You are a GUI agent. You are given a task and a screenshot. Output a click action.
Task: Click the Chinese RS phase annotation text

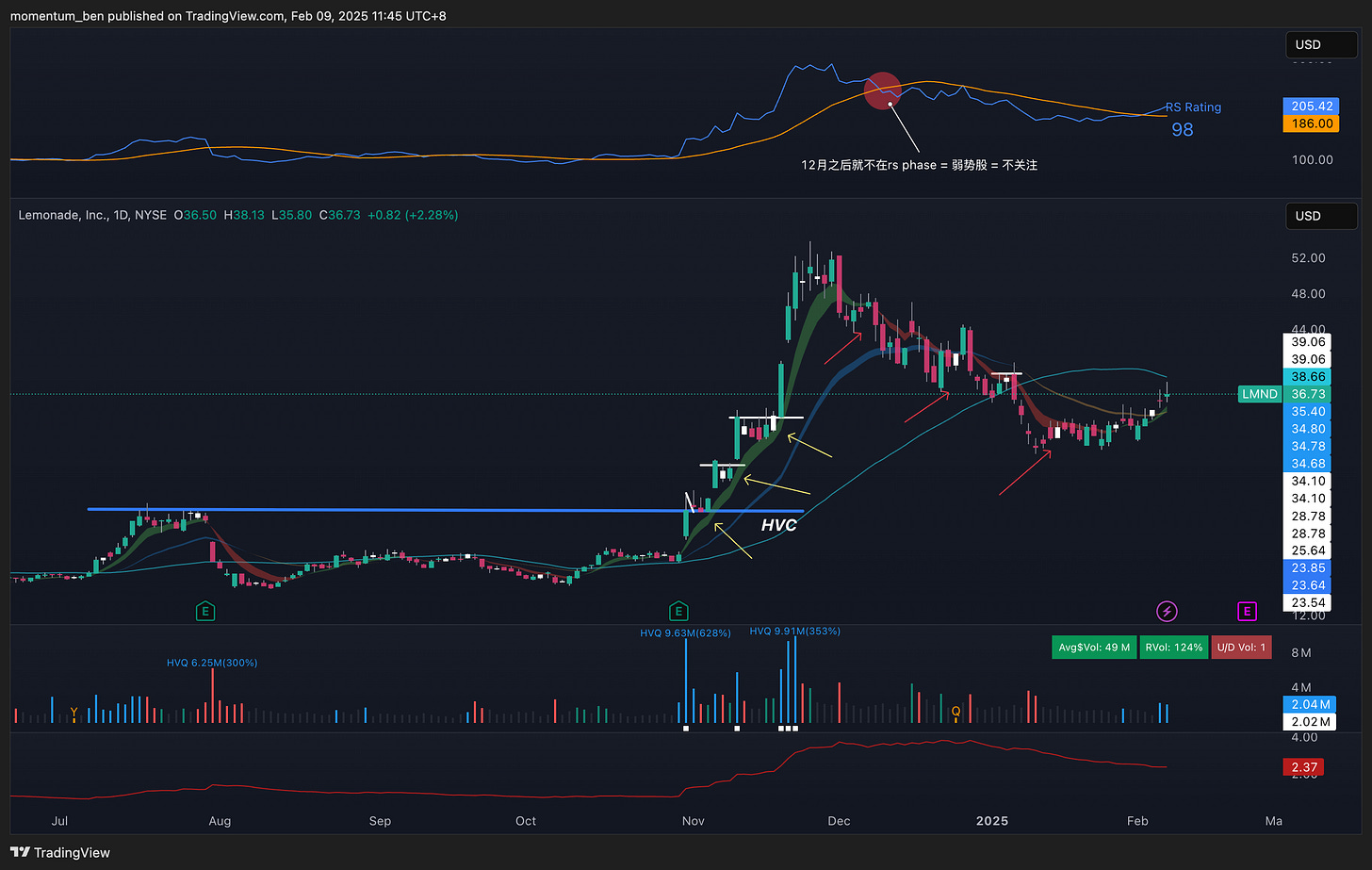tap(919, 165)
